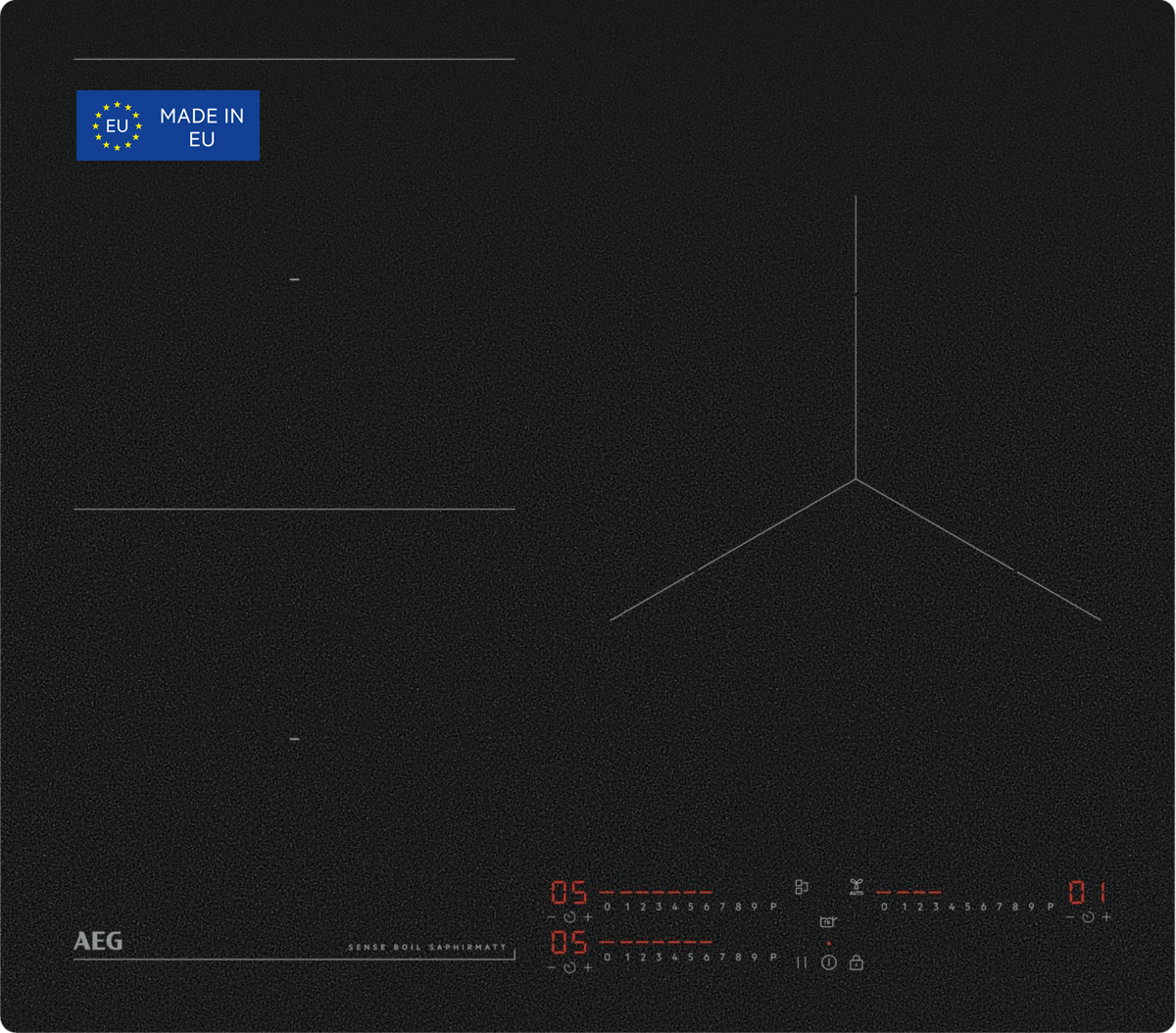Toggle the padlock child lock

pos(857,963)
